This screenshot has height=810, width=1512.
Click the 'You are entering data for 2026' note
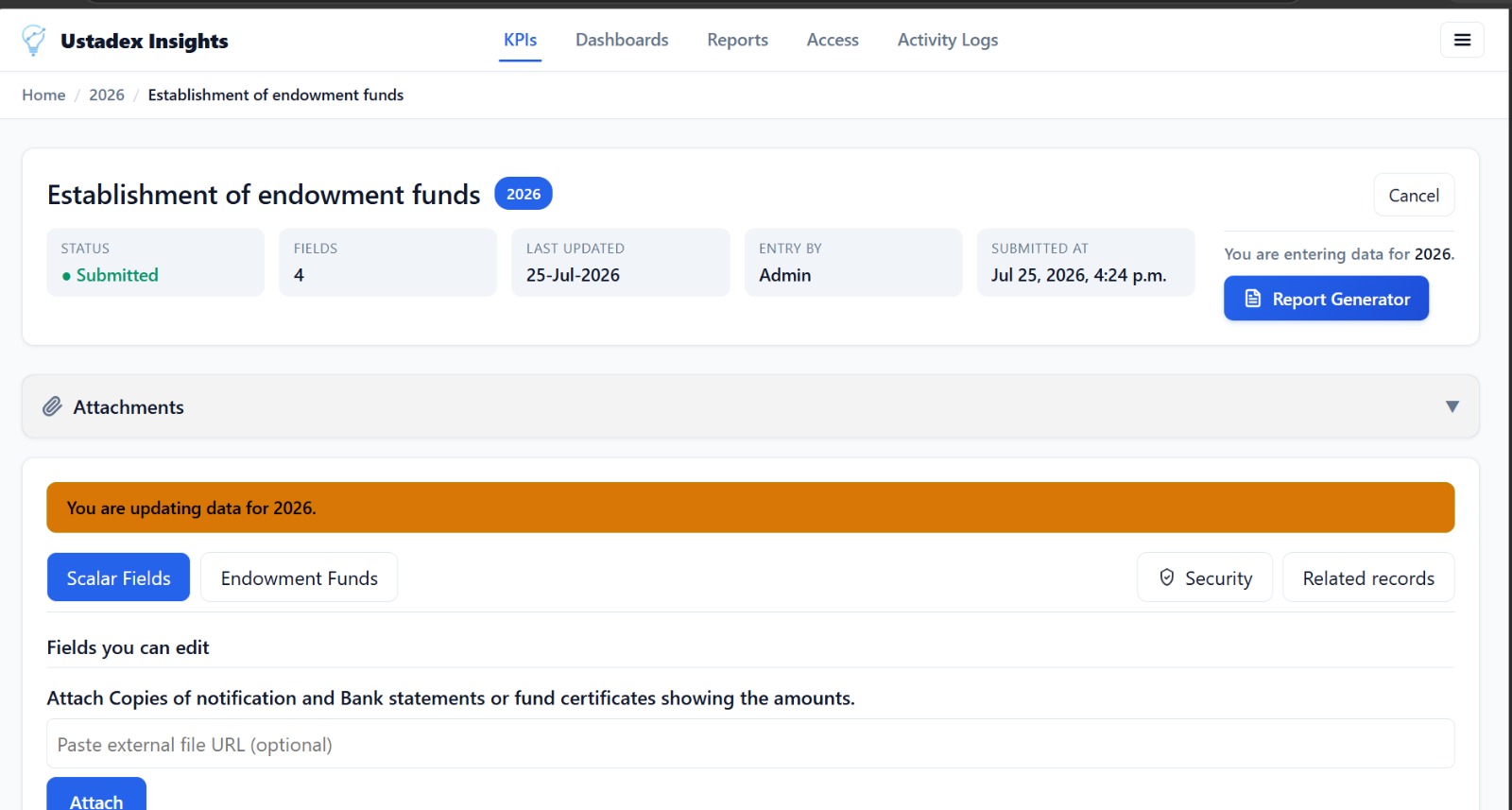[1339, 254]
